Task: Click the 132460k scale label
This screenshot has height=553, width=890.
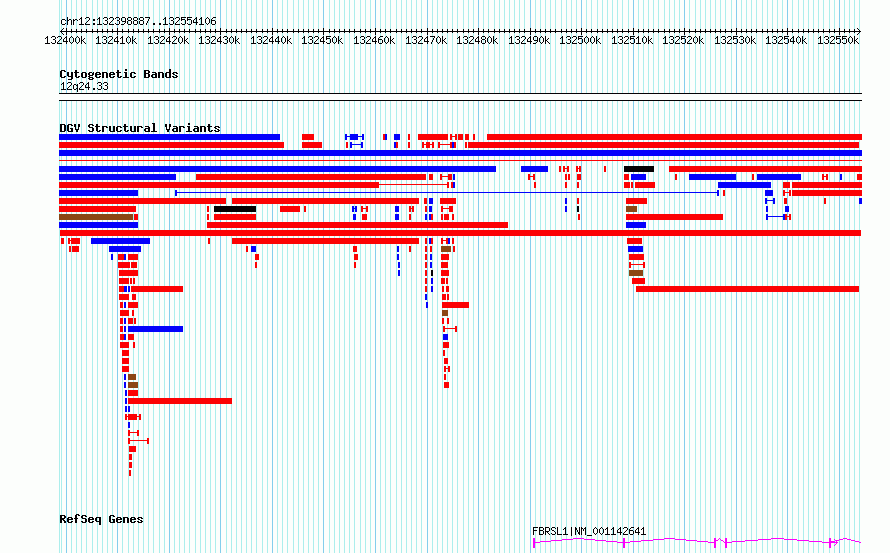Action: coord(374,40)
